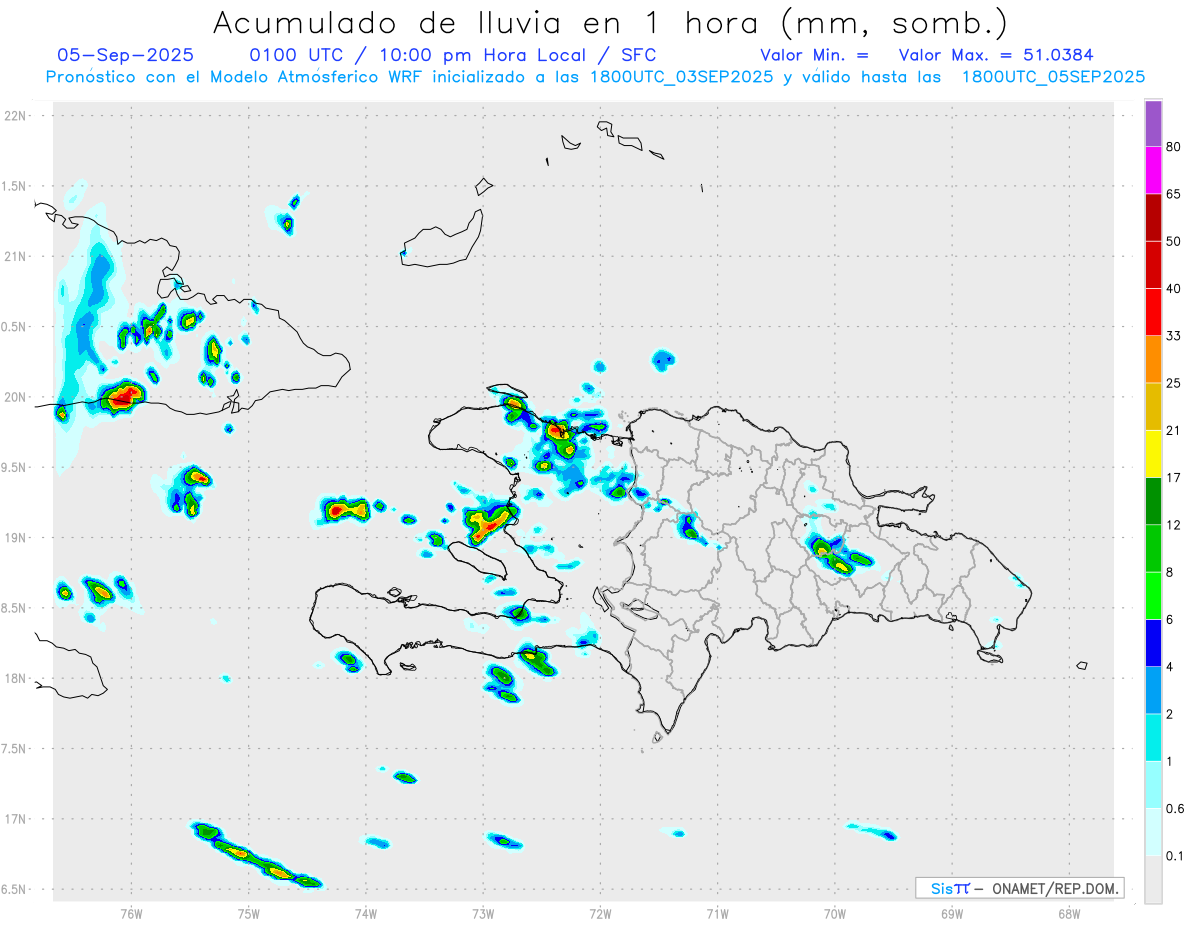The image size is (1200, 927).
Task: Select the "69W" longitude label
Action: 951,913
